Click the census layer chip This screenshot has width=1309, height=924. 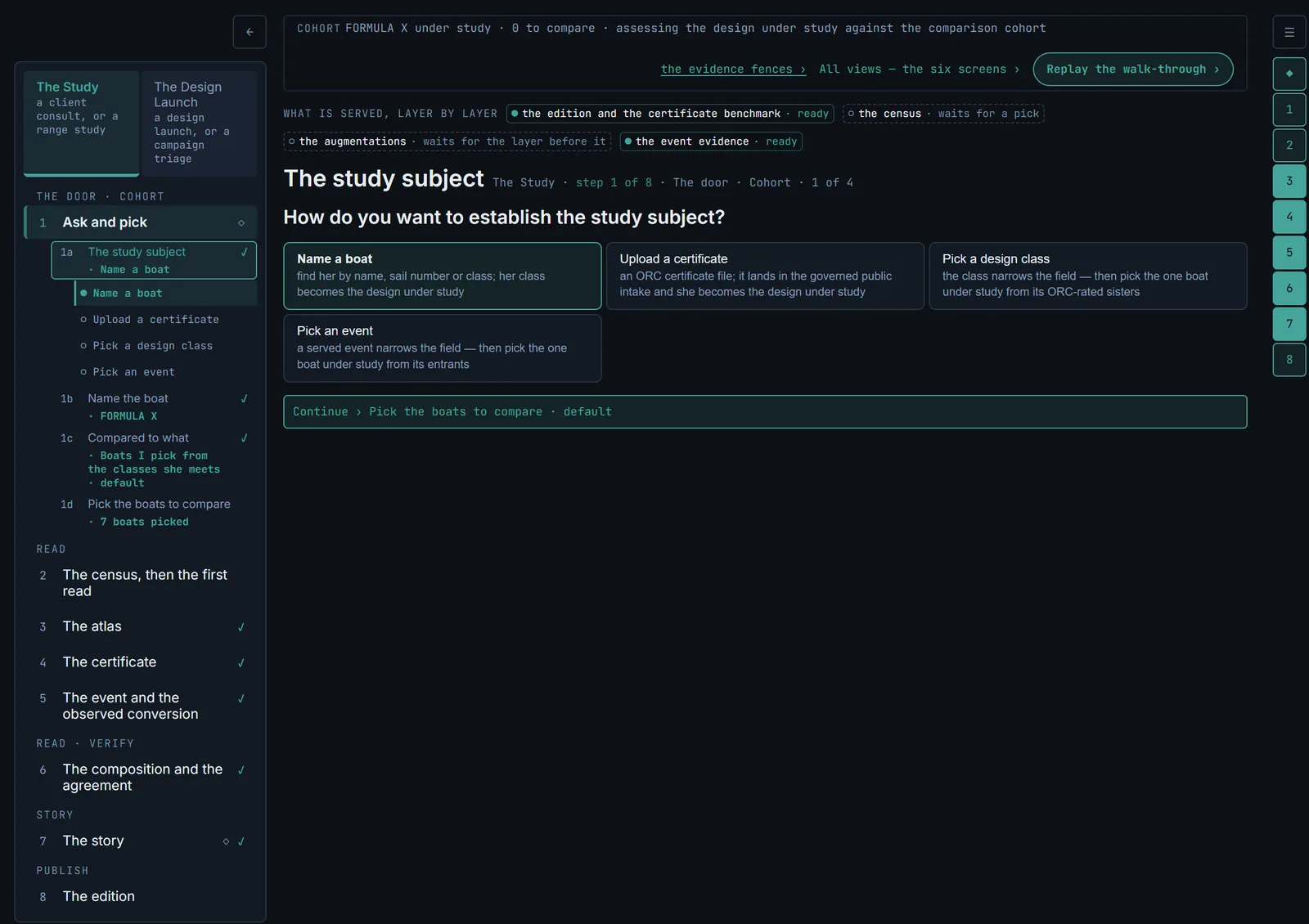tap(943, 114)
